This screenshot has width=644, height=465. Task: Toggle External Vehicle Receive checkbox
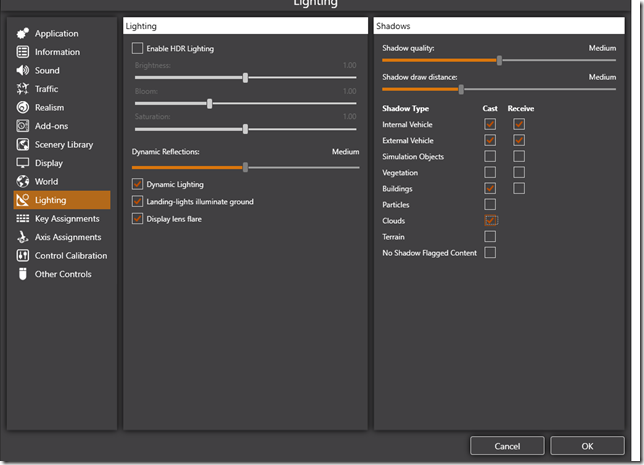pos(519,140)
